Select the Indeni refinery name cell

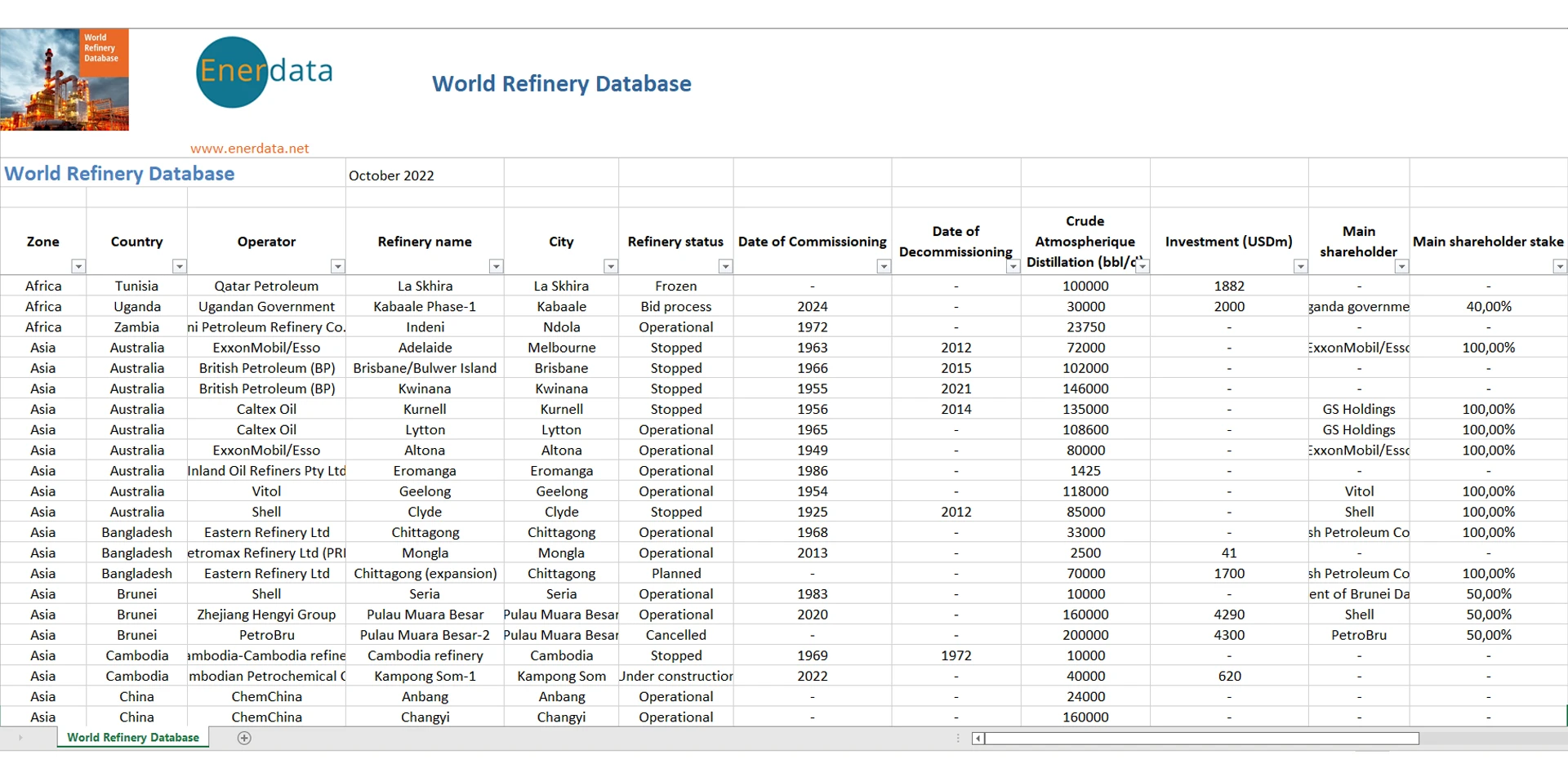tap(425, 327)
